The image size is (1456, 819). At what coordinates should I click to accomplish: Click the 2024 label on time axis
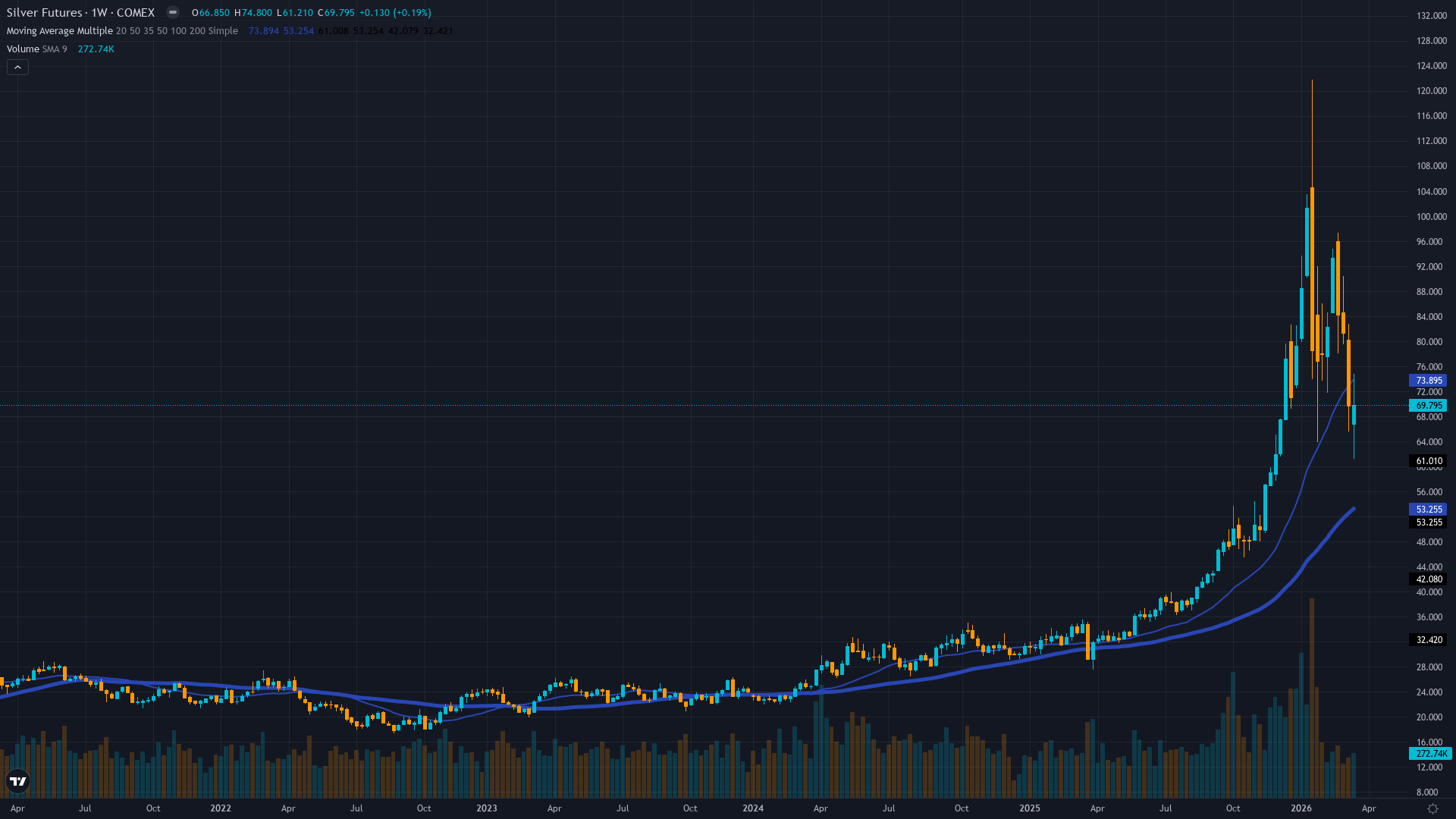click(753, 808)
